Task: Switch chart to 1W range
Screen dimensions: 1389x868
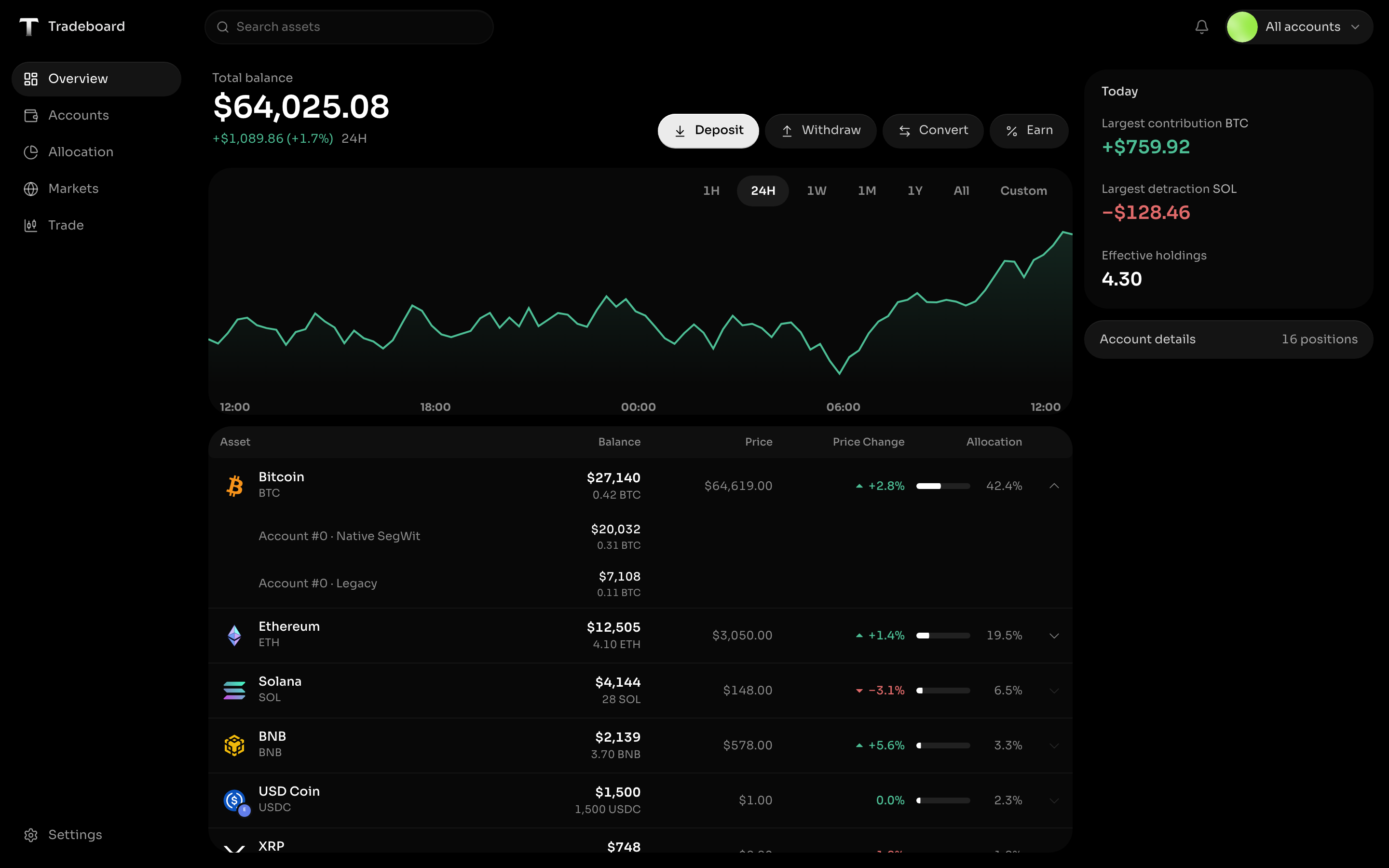Action: click(816, 190)
